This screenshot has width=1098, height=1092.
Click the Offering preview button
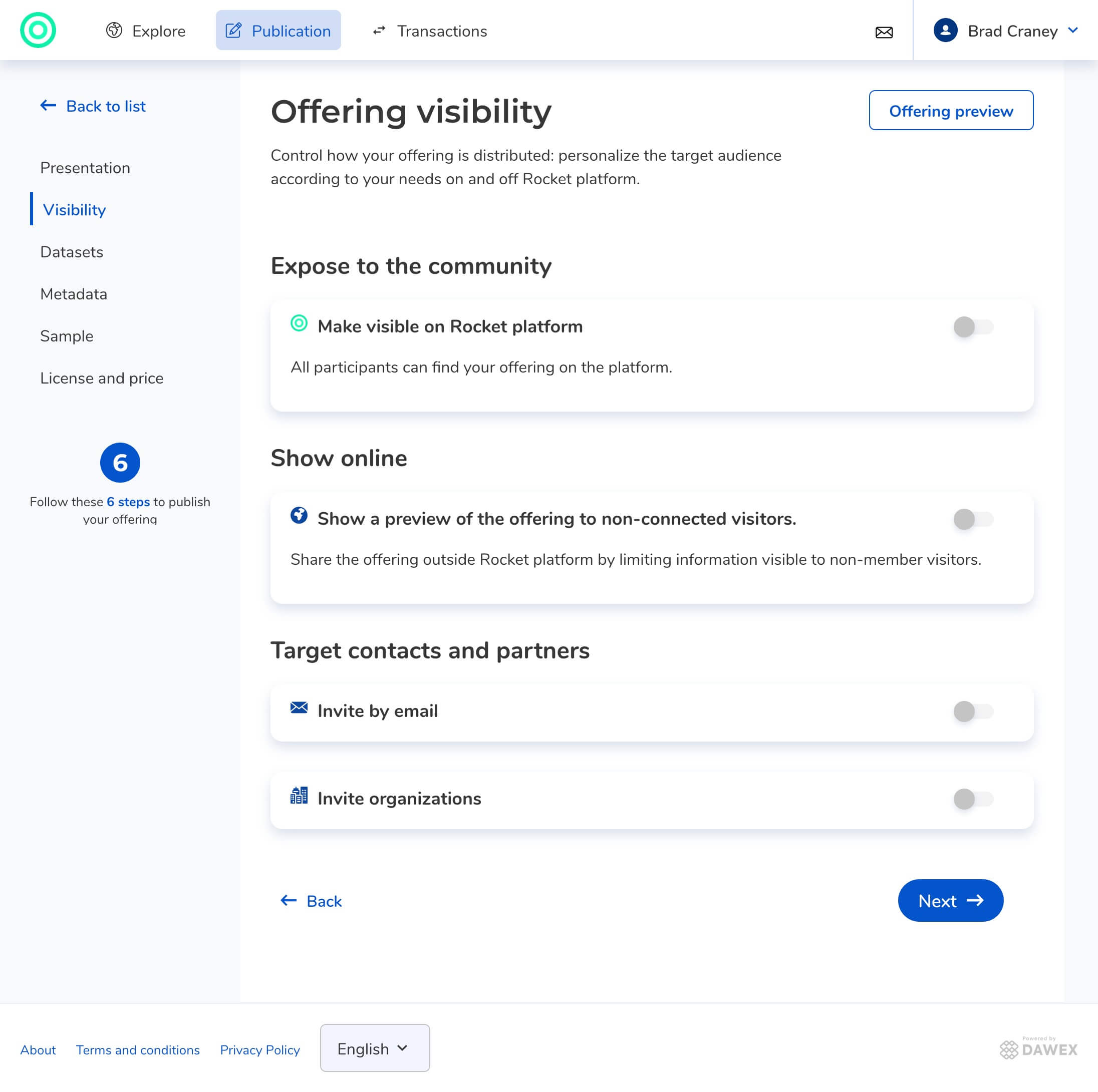(x=951, y=111)
